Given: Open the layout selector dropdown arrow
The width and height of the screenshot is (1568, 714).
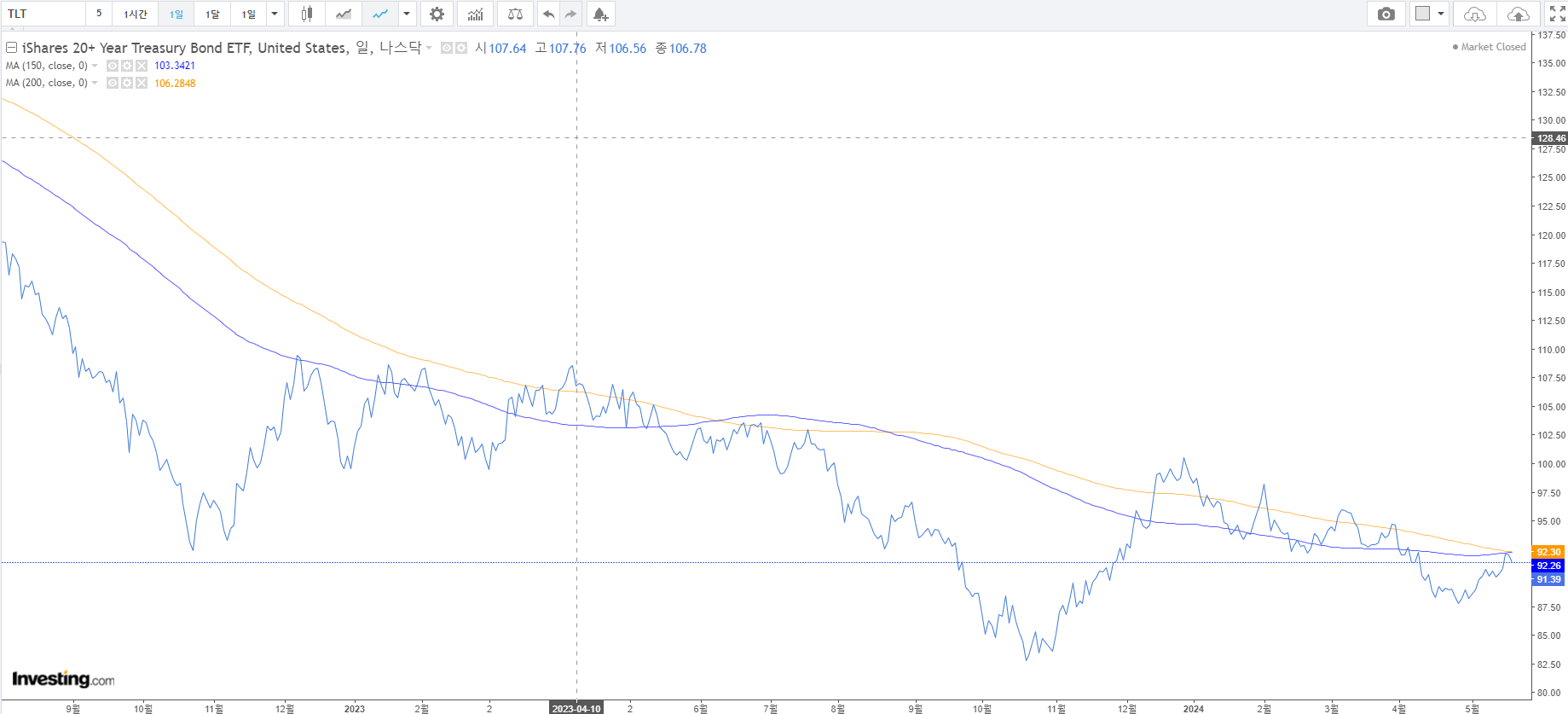Looking at the screenshot, I should click(x=1441, y=14).
